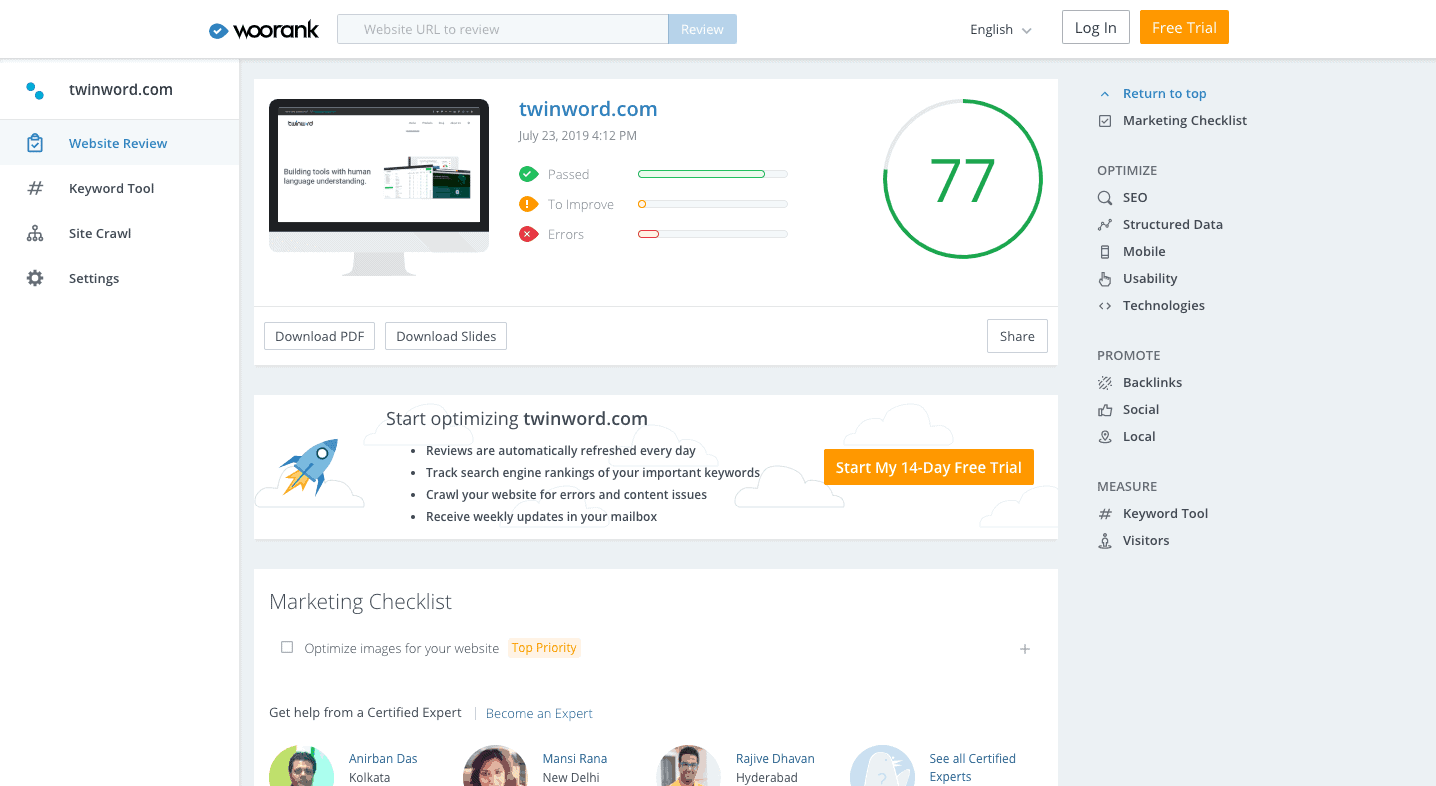Click the Social thumbs-up icon
This screenshot has width=1436, height=786.
[1105, 410]
